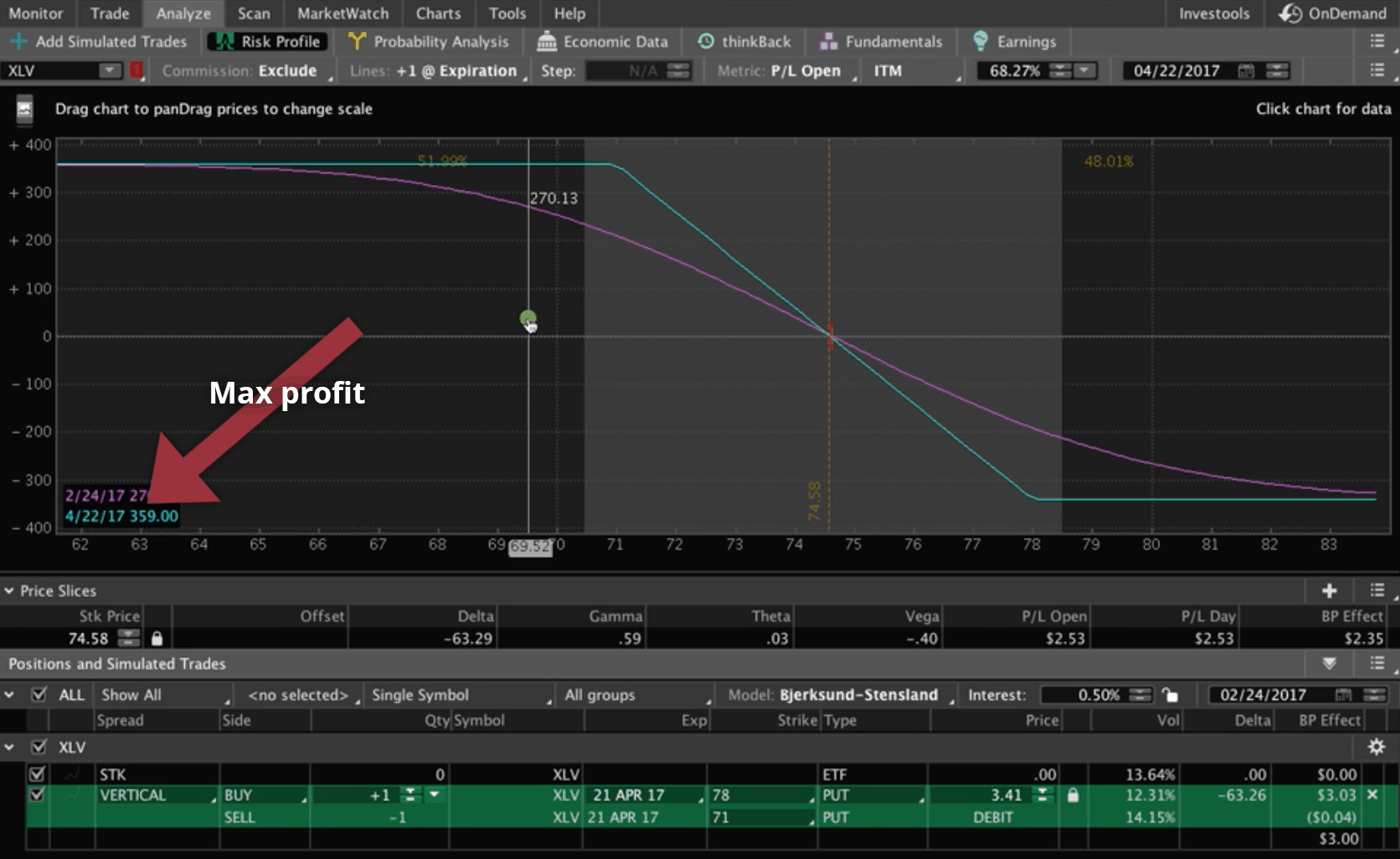Open Price Slices menu icon
The image size is (1400, 859).
tap(1377, 591)
